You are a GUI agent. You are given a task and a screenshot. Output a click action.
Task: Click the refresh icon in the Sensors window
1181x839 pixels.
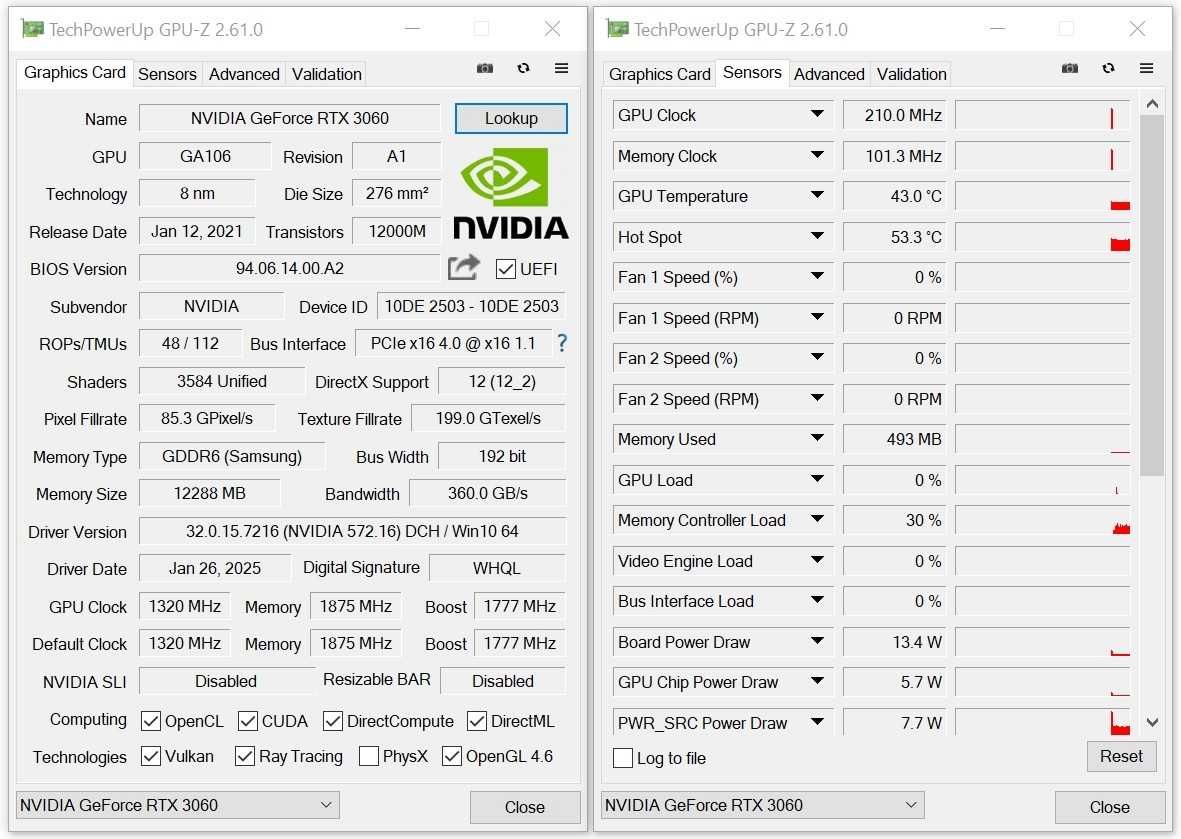click(1108, 69)
